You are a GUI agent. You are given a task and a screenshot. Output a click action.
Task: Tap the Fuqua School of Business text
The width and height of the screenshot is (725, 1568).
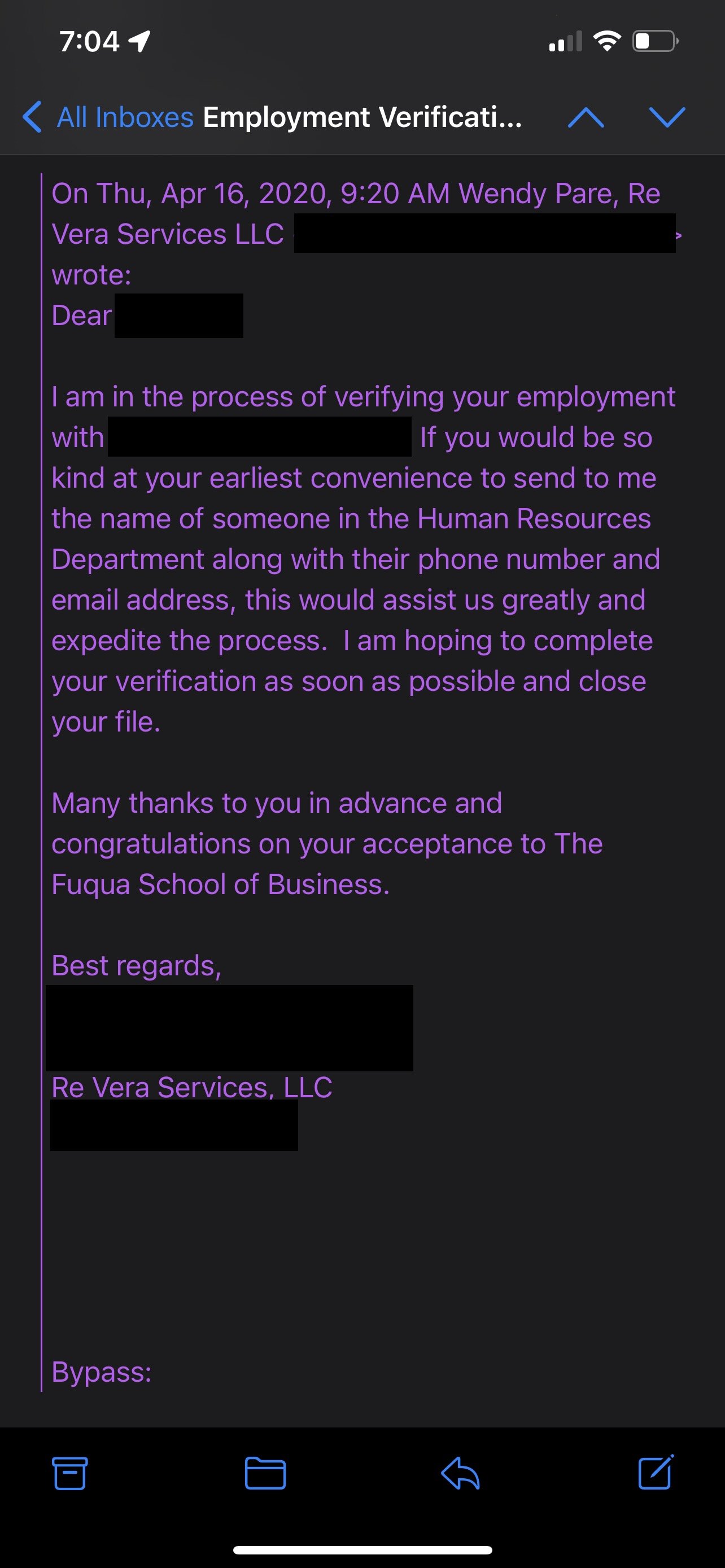click(x=220, y=884)
